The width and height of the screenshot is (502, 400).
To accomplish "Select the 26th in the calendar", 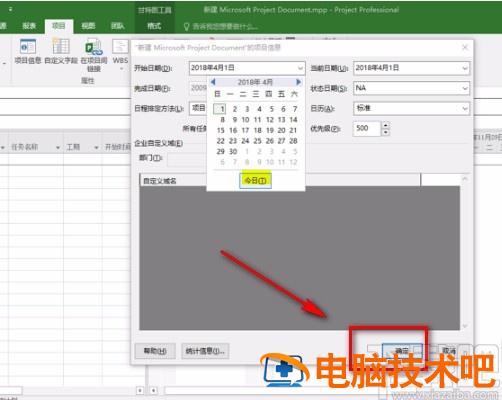I will 270,141.
